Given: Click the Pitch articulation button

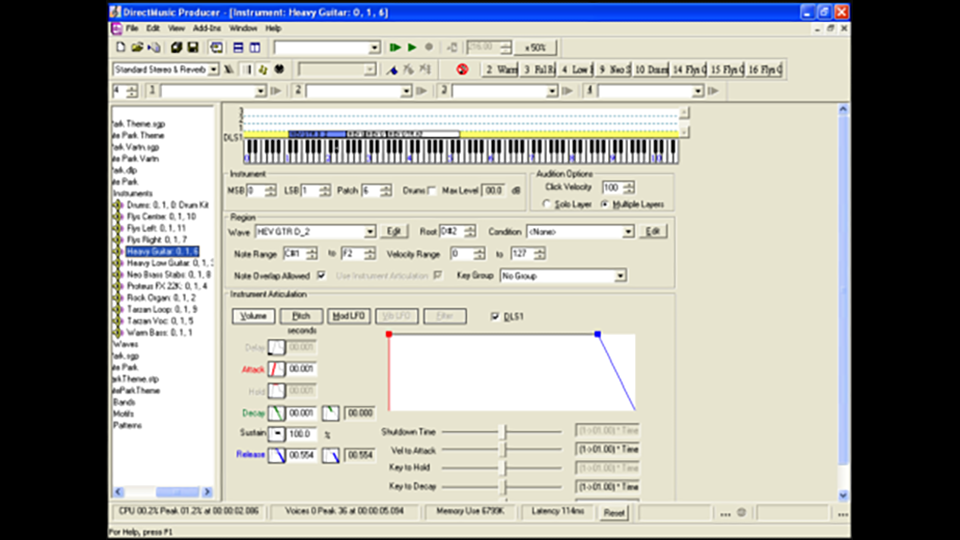Looking at the screenshot, I should (301, 316).
